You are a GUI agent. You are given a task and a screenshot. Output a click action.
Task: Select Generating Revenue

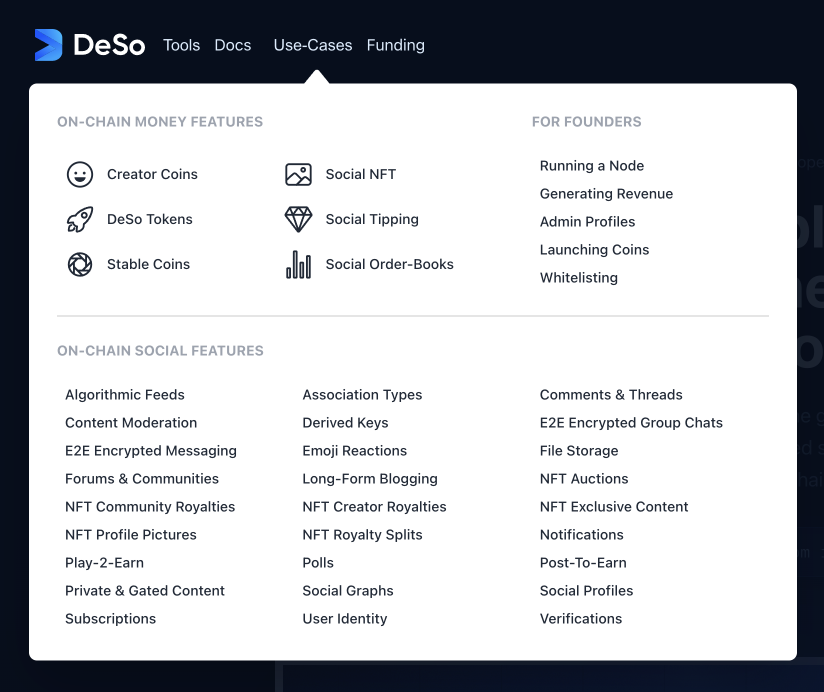point(606,194)
